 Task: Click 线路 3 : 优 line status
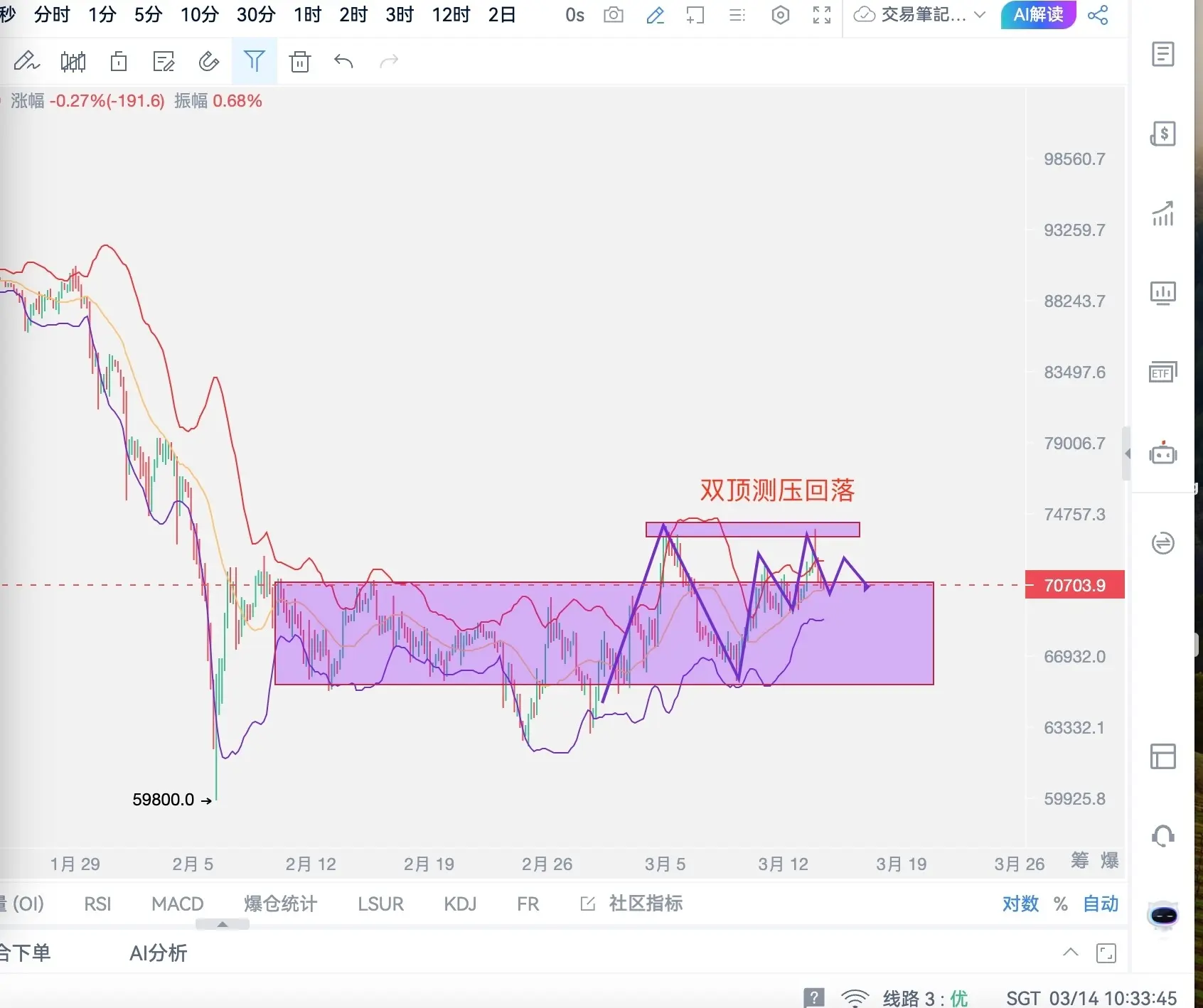925,998
